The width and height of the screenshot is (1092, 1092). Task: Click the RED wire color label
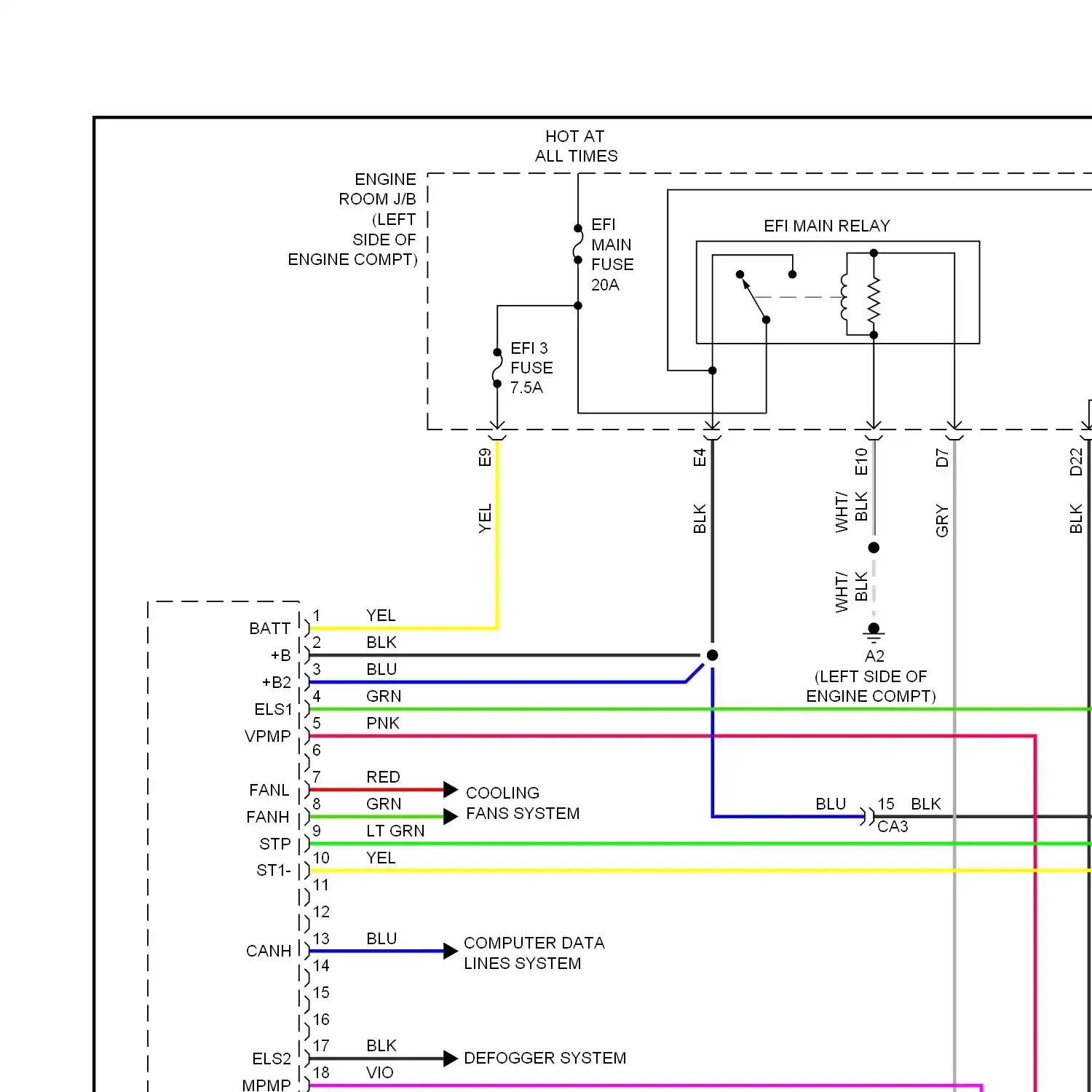383,777
